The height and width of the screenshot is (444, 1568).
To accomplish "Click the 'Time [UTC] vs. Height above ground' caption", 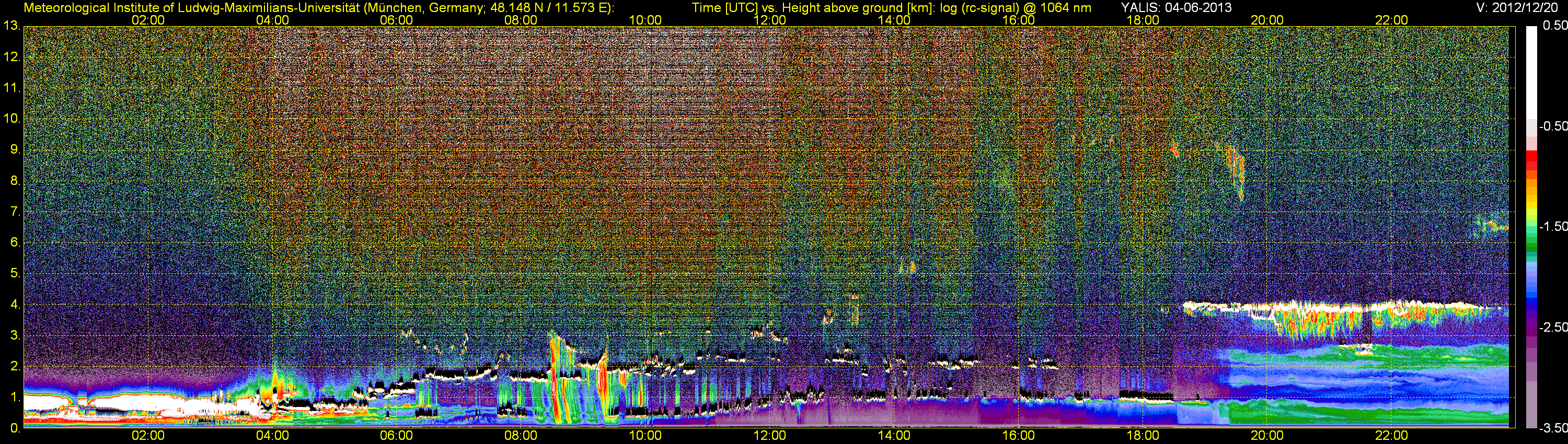I will pos(891,8).
